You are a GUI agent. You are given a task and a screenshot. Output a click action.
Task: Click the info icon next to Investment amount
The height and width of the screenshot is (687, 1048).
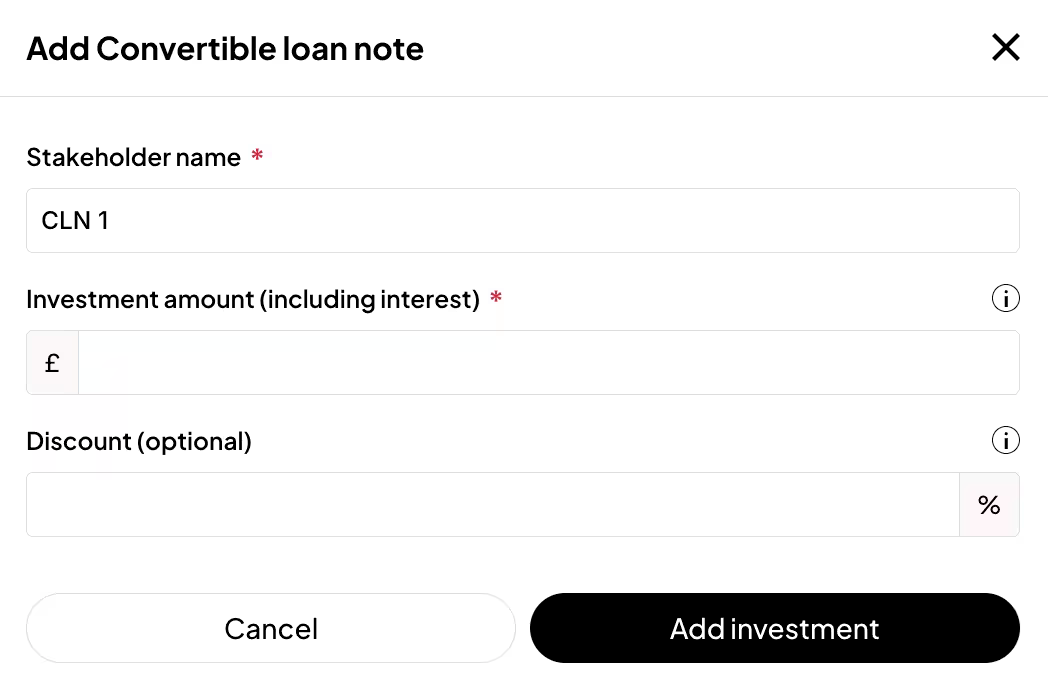point(1006,298)
